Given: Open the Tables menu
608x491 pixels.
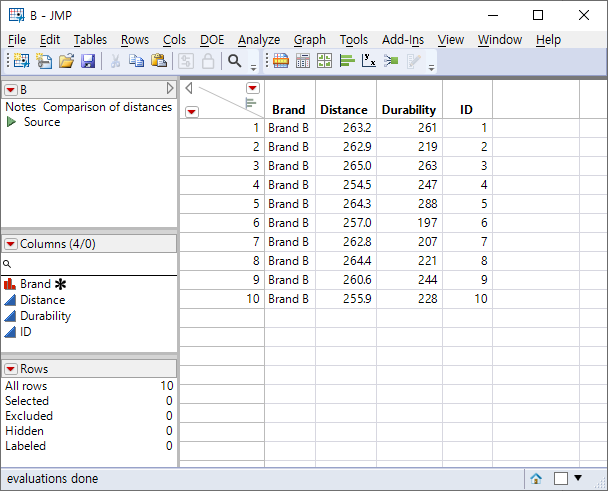Looking at the screenshot, I should 90,40.
